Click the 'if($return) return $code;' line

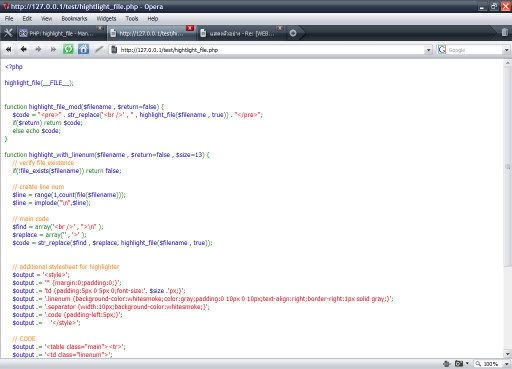(x=47, y=123)
